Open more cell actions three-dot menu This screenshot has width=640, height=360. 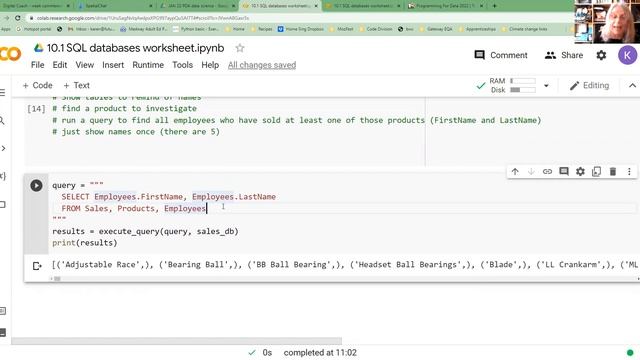[629, 172]
